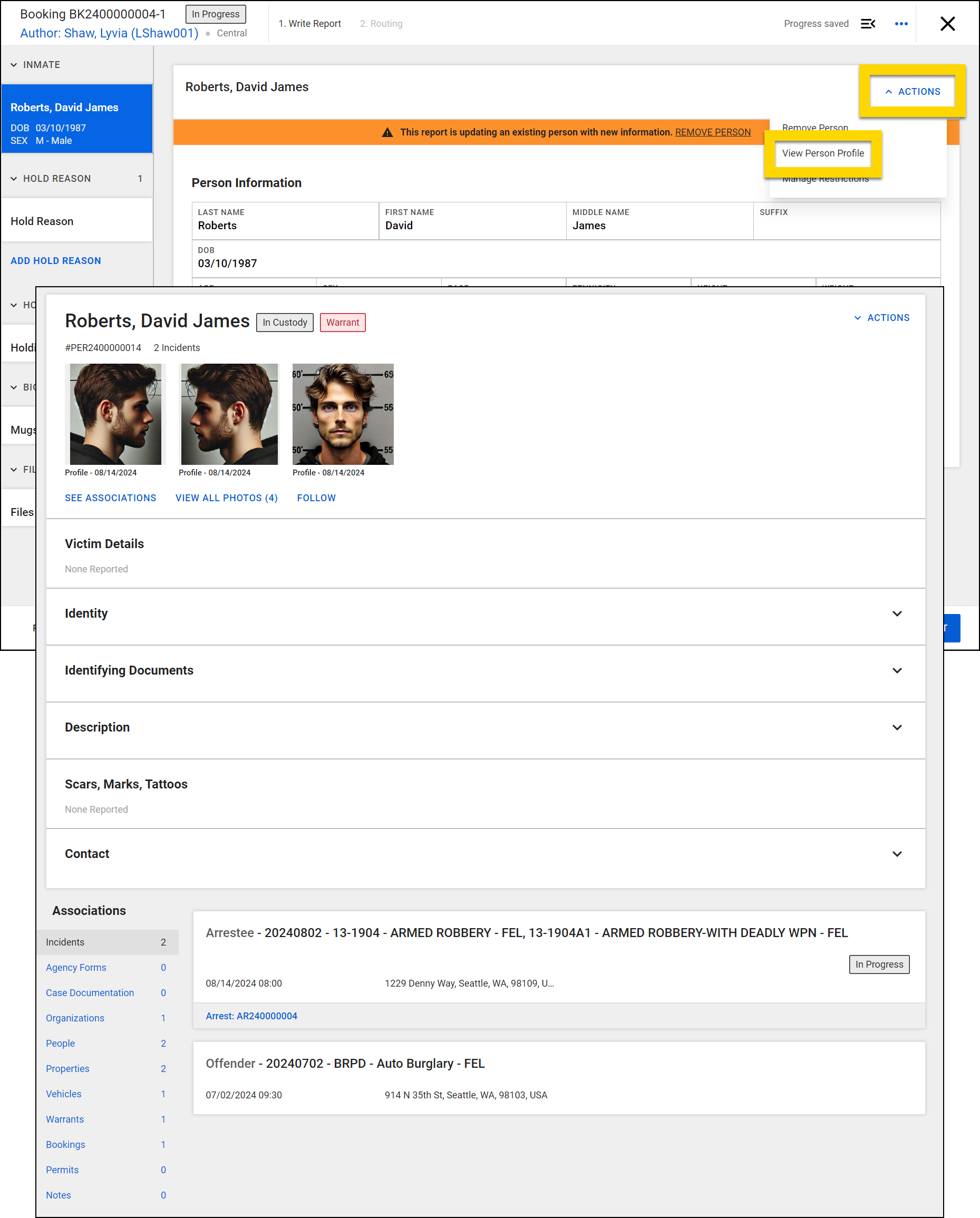Image resolution: width=980 pixels, height=1218 pixels.
Task: Switch to the Routing step
Action: pos(381,23)
